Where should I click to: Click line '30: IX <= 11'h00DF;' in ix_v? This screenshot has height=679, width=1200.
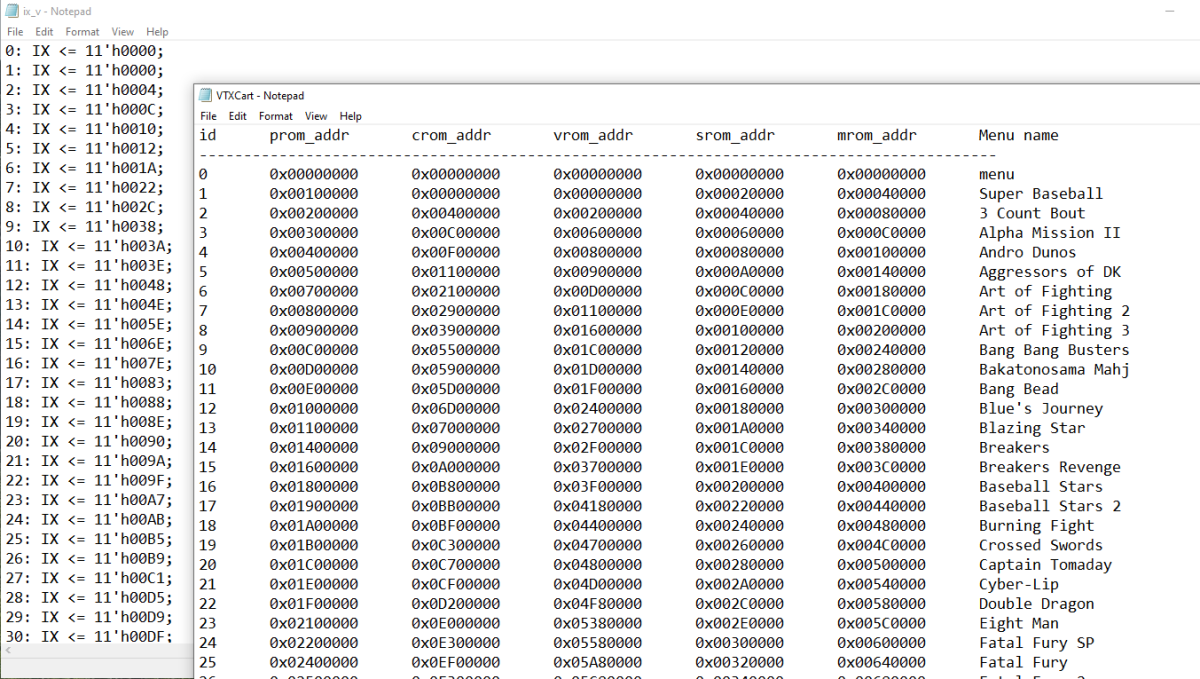tap(89, 637)
